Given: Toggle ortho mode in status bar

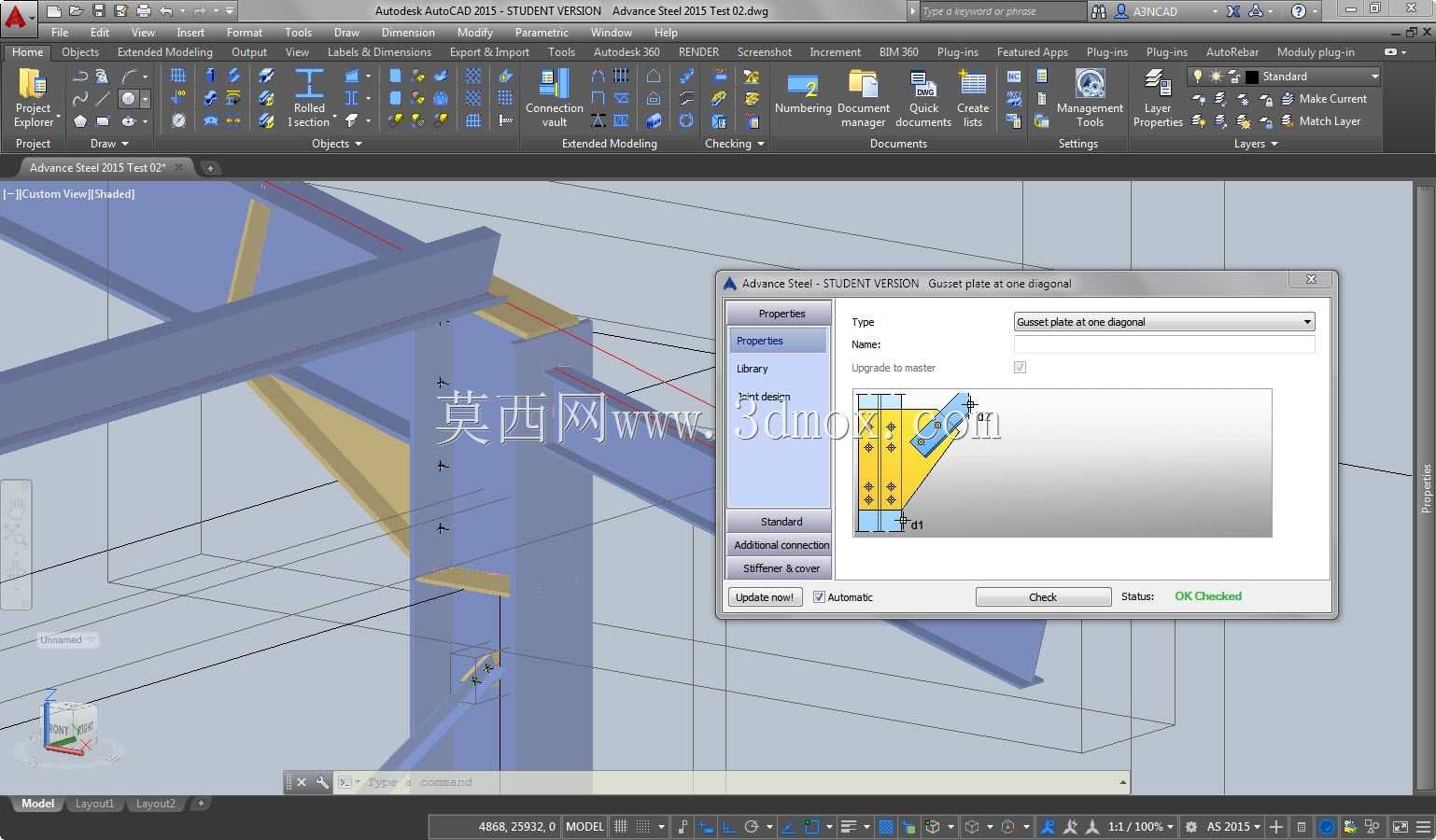Looking at the screenshot, I should pyautogui.click(x=728, y=826).
